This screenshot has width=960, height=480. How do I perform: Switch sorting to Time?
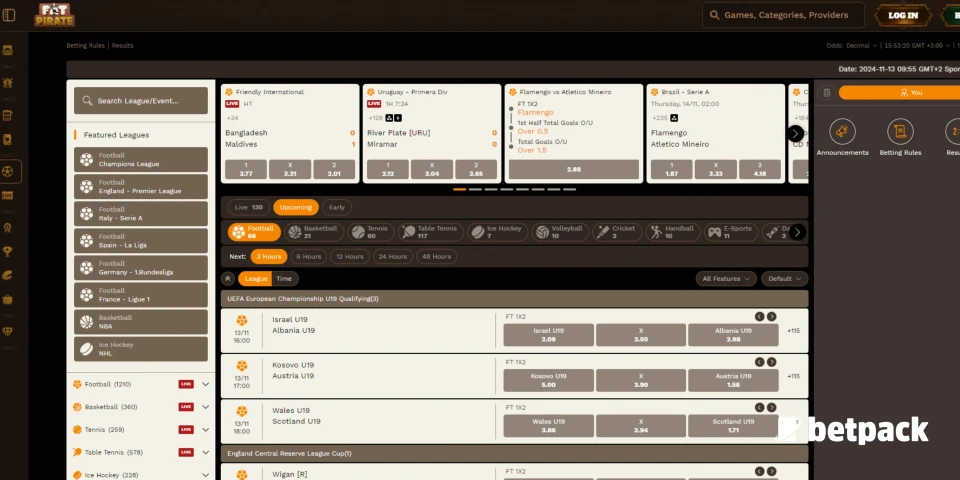[x=284, y=279]
